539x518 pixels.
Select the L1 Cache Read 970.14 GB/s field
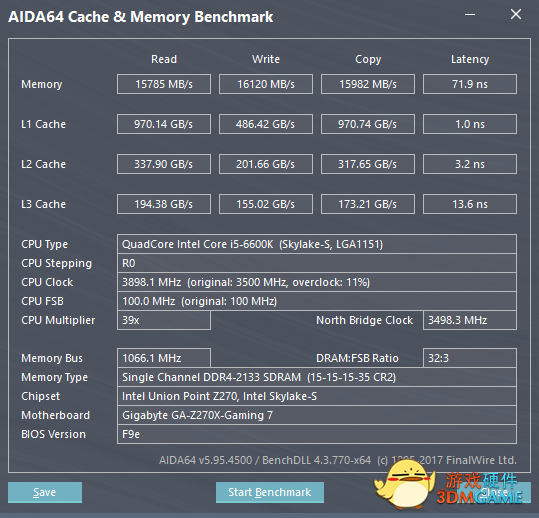click(x=164, y=124)
